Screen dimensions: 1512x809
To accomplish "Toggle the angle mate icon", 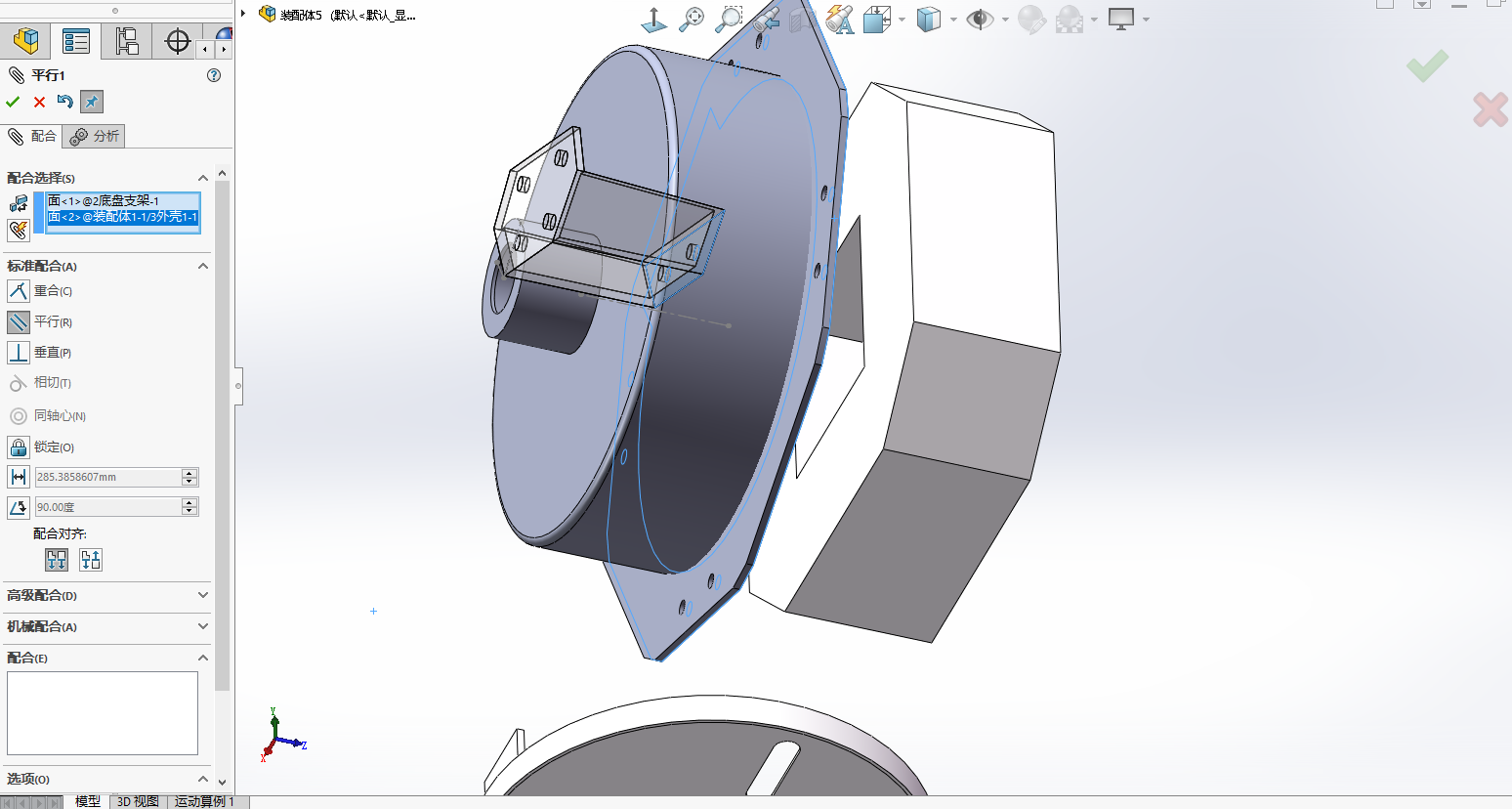I will (x=19, y=507).
